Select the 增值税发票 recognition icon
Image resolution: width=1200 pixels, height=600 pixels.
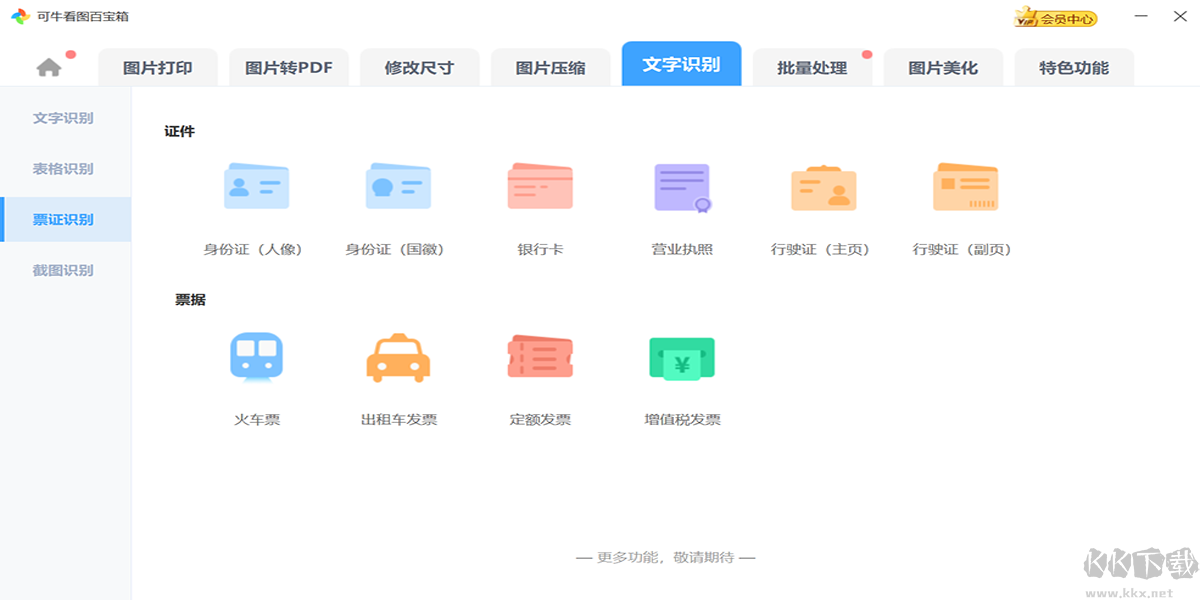pos(682,356)
